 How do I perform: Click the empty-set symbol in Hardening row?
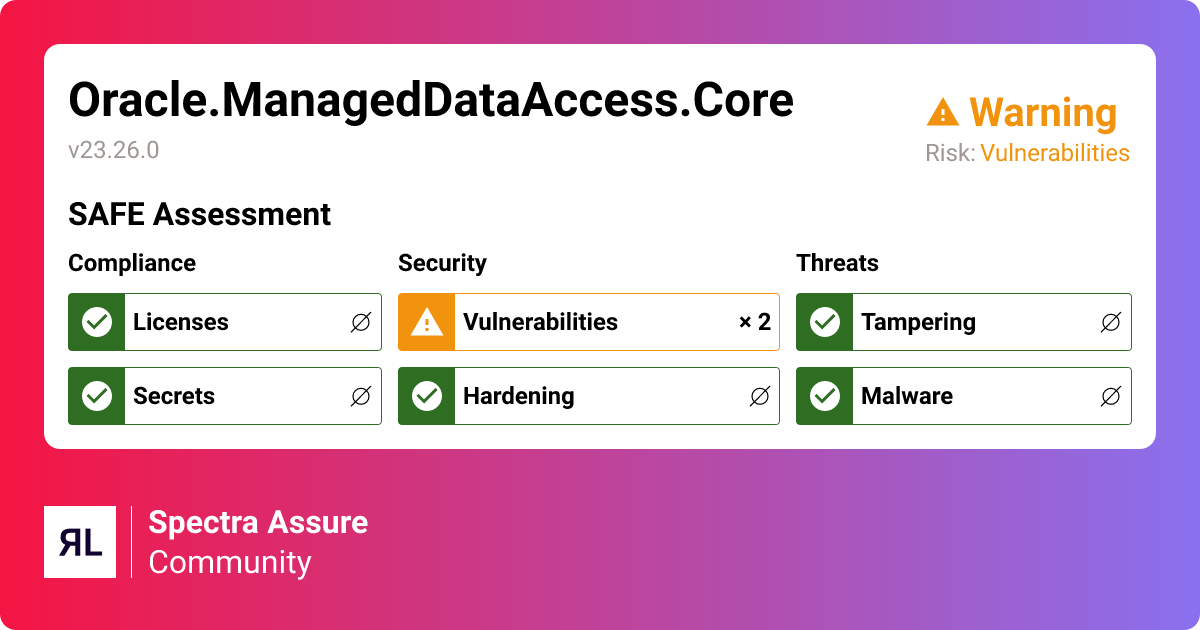click(x=759, y=396)
